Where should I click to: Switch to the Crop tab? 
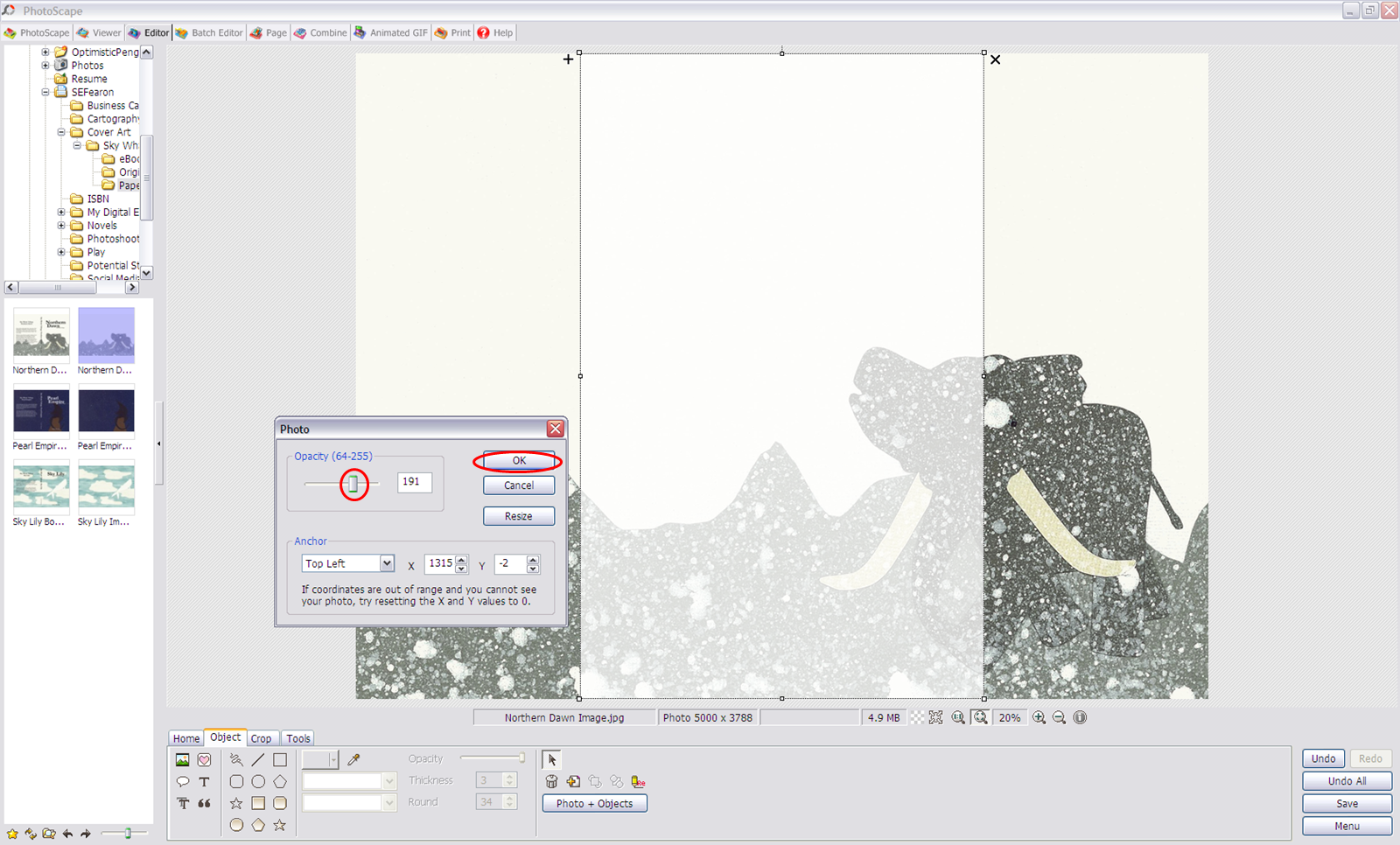pos(262,737)
